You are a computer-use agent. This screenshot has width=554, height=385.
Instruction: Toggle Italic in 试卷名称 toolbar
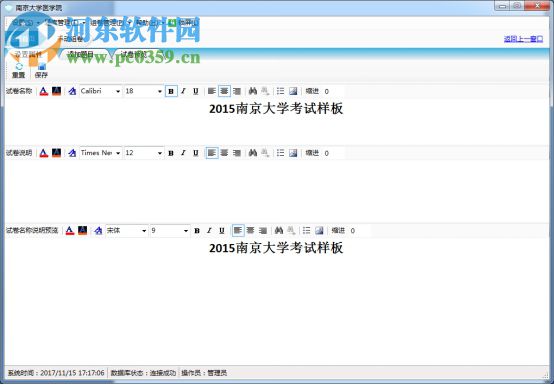183,91
